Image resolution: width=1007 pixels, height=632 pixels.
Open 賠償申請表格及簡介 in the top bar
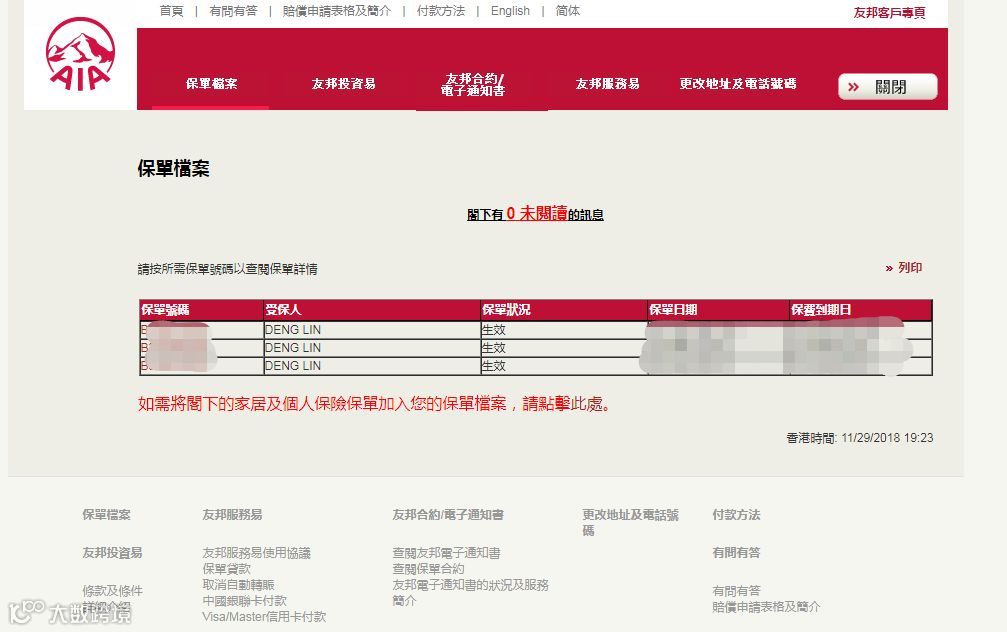point(337,11)
